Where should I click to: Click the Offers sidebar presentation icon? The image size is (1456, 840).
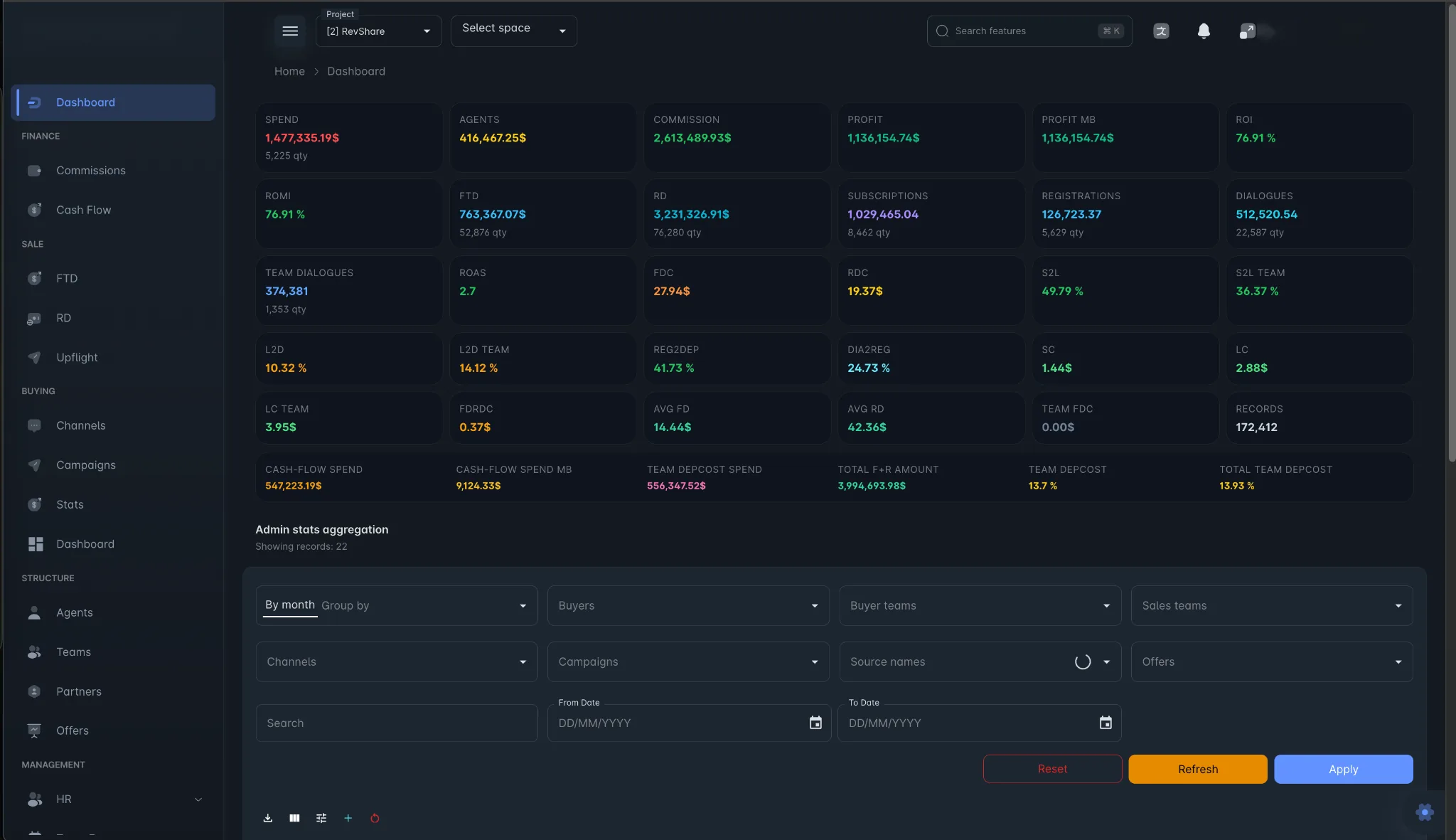34,730
